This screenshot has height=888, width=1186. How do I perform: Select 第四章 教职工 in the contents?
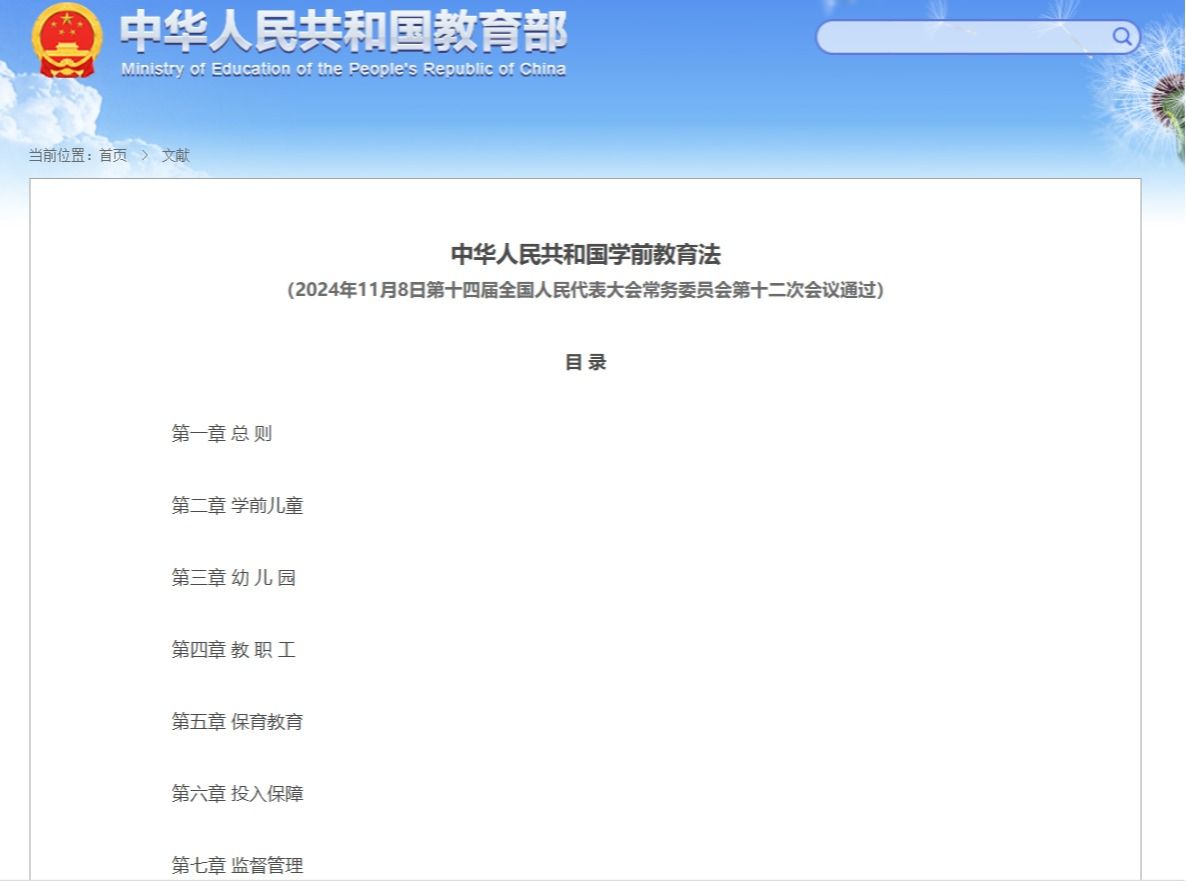tap(233, 650)
